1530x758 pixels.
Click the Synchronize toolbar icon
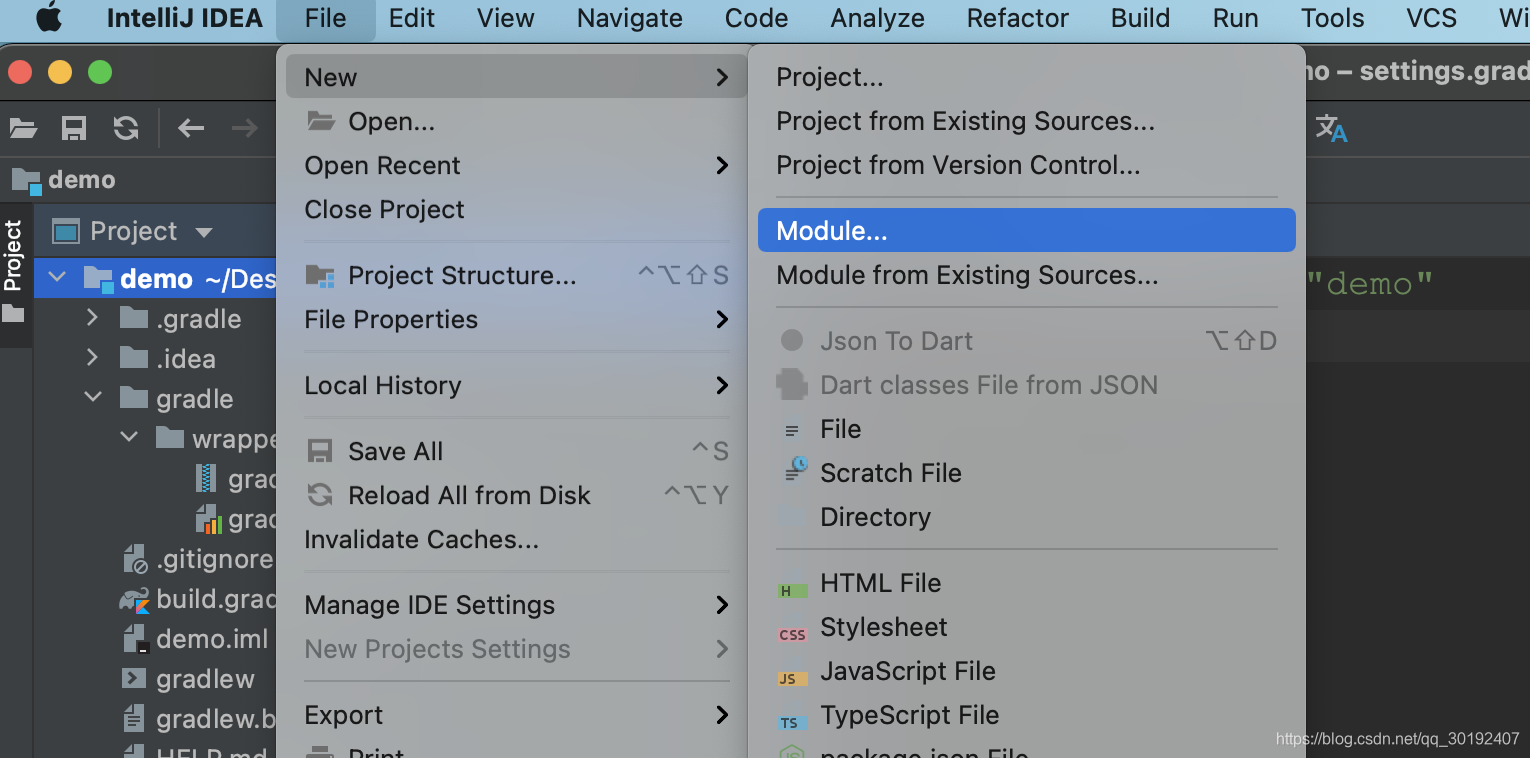tap(126, 128)
